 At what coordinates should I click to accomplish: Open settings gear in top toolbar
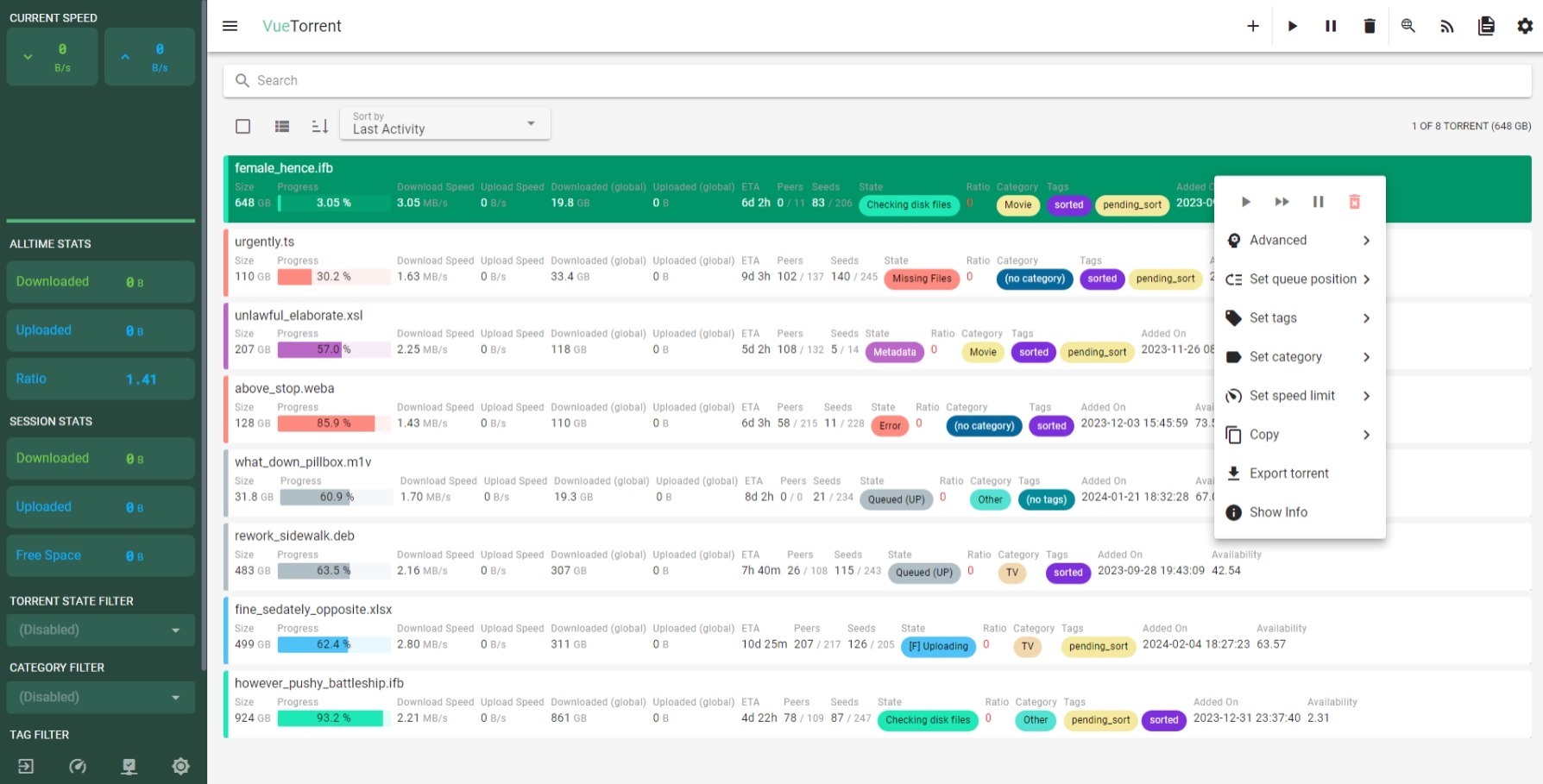(x=1525, y=26)
